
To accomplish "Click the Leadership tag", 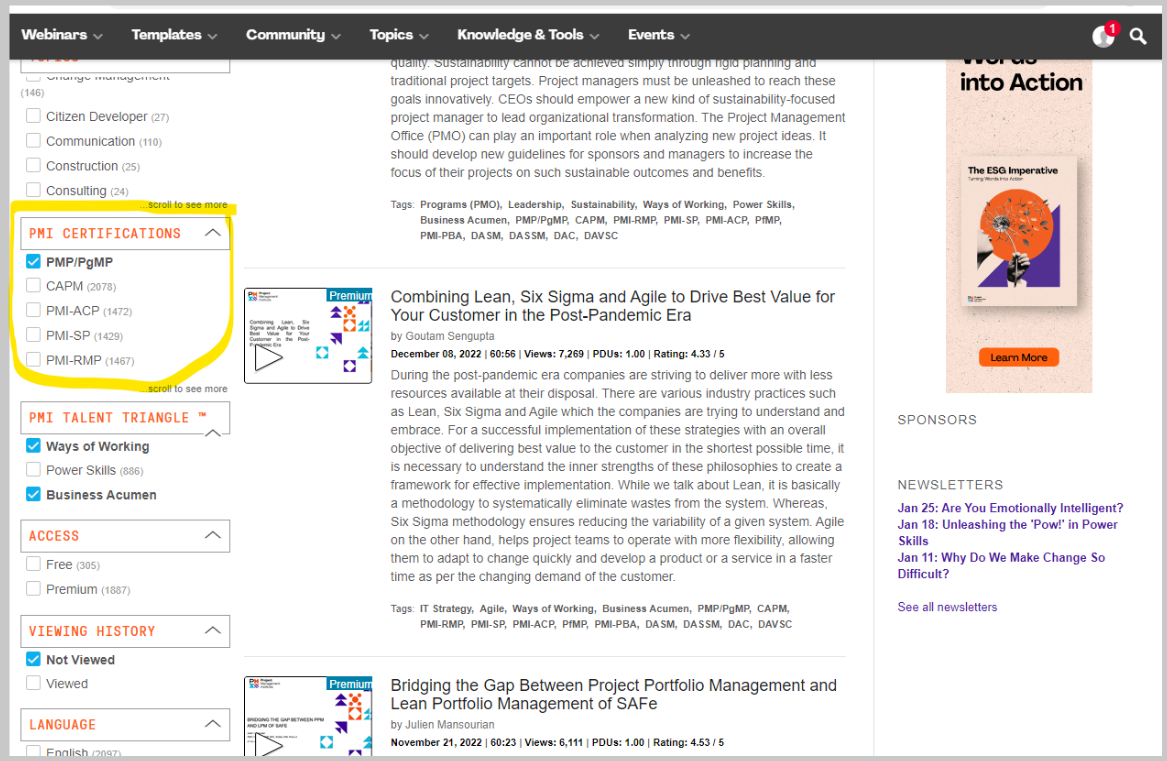I will point(535,205).
